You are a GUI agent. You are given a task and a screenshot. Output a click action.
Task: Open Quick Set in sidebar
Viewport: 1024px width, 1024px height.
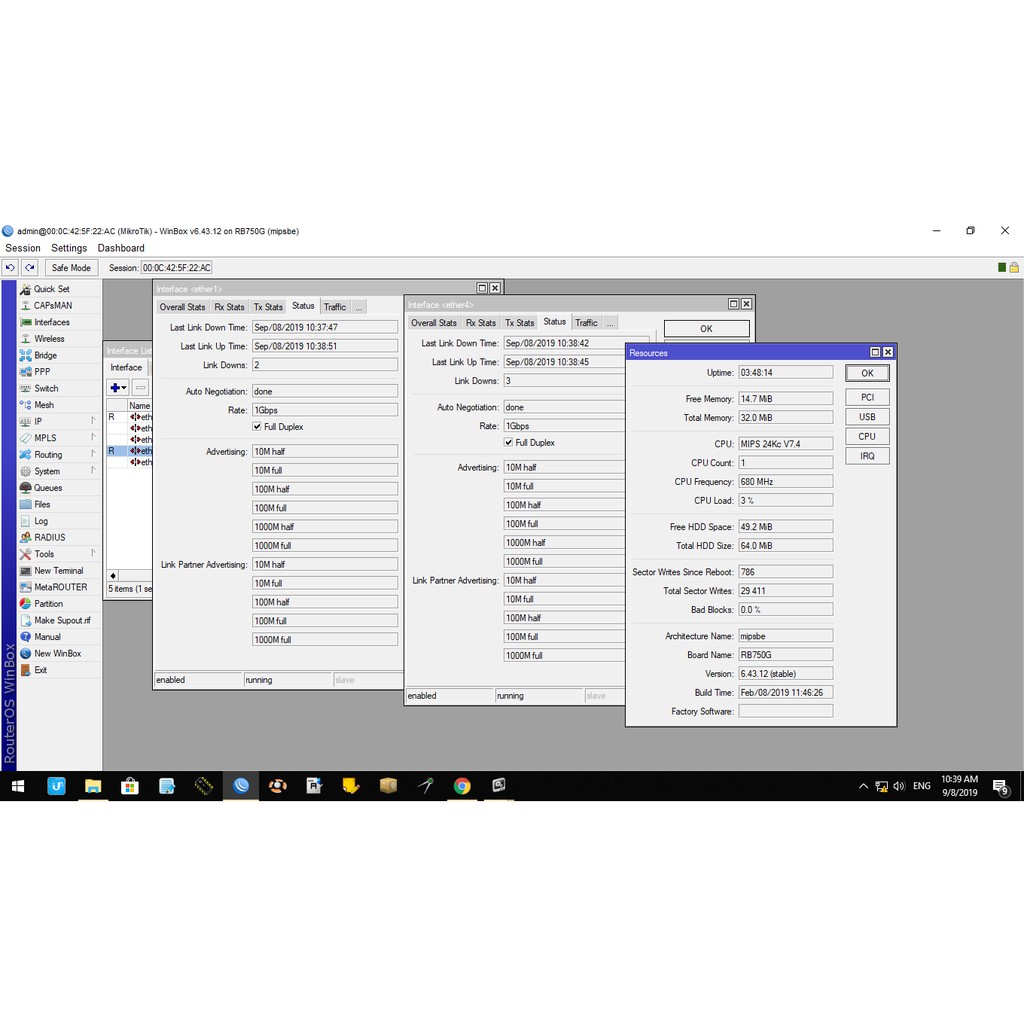[51, 289]
